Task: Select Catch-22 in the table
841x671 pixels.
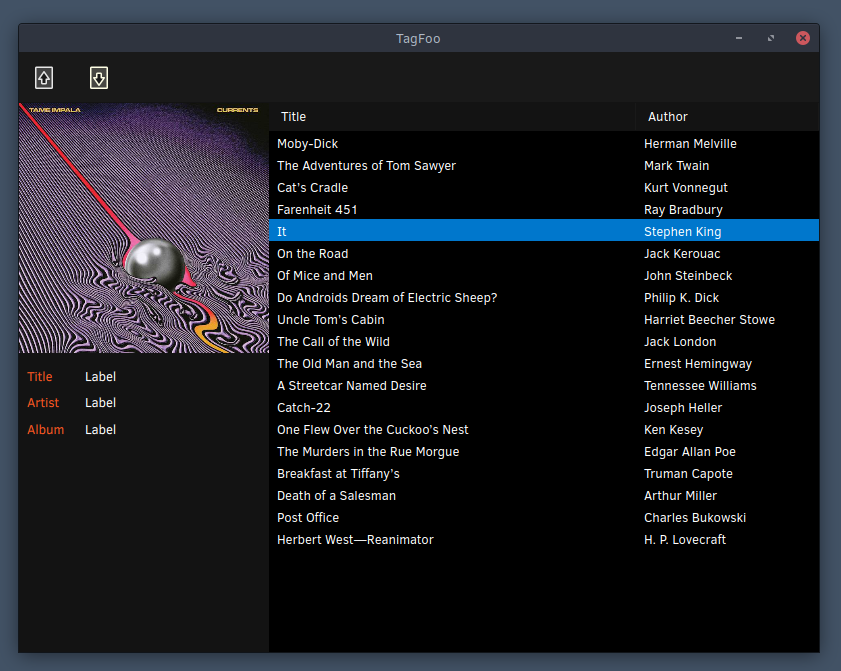Action: [544, 408]
